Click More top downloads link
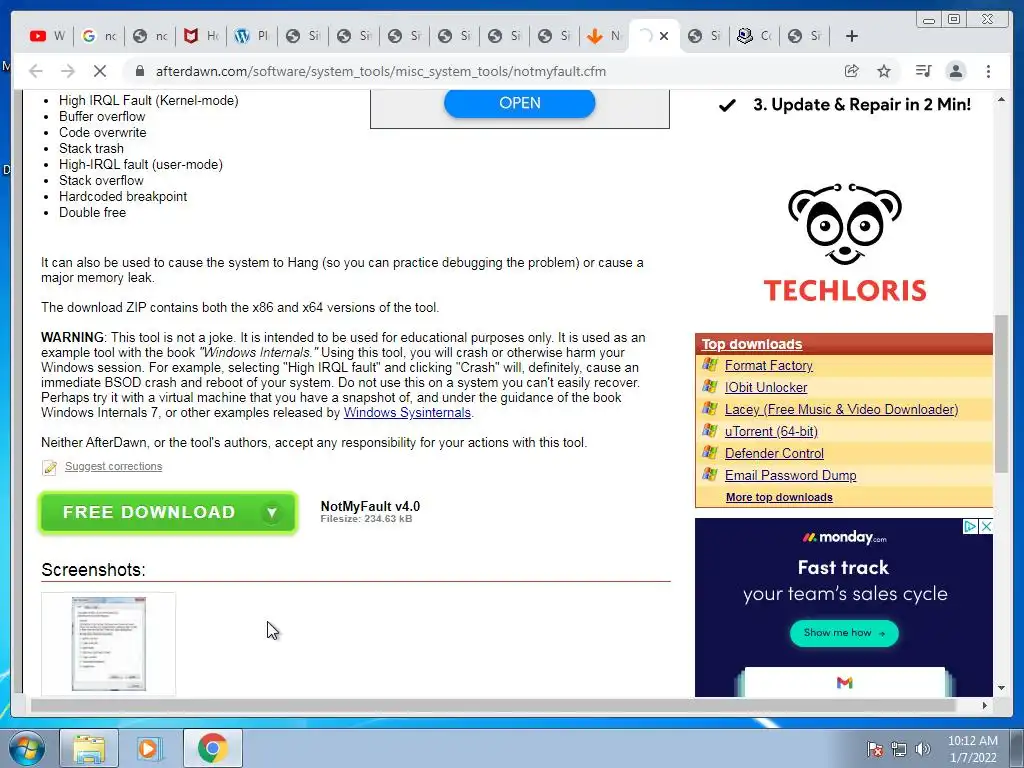 click(779, 497)
